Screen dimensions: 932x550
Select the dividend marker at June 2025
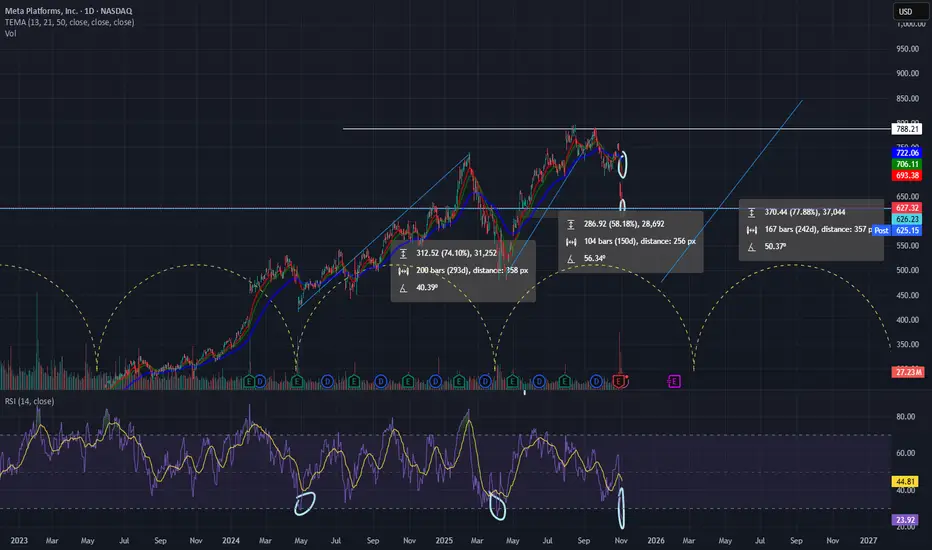[x=539, y=381]
